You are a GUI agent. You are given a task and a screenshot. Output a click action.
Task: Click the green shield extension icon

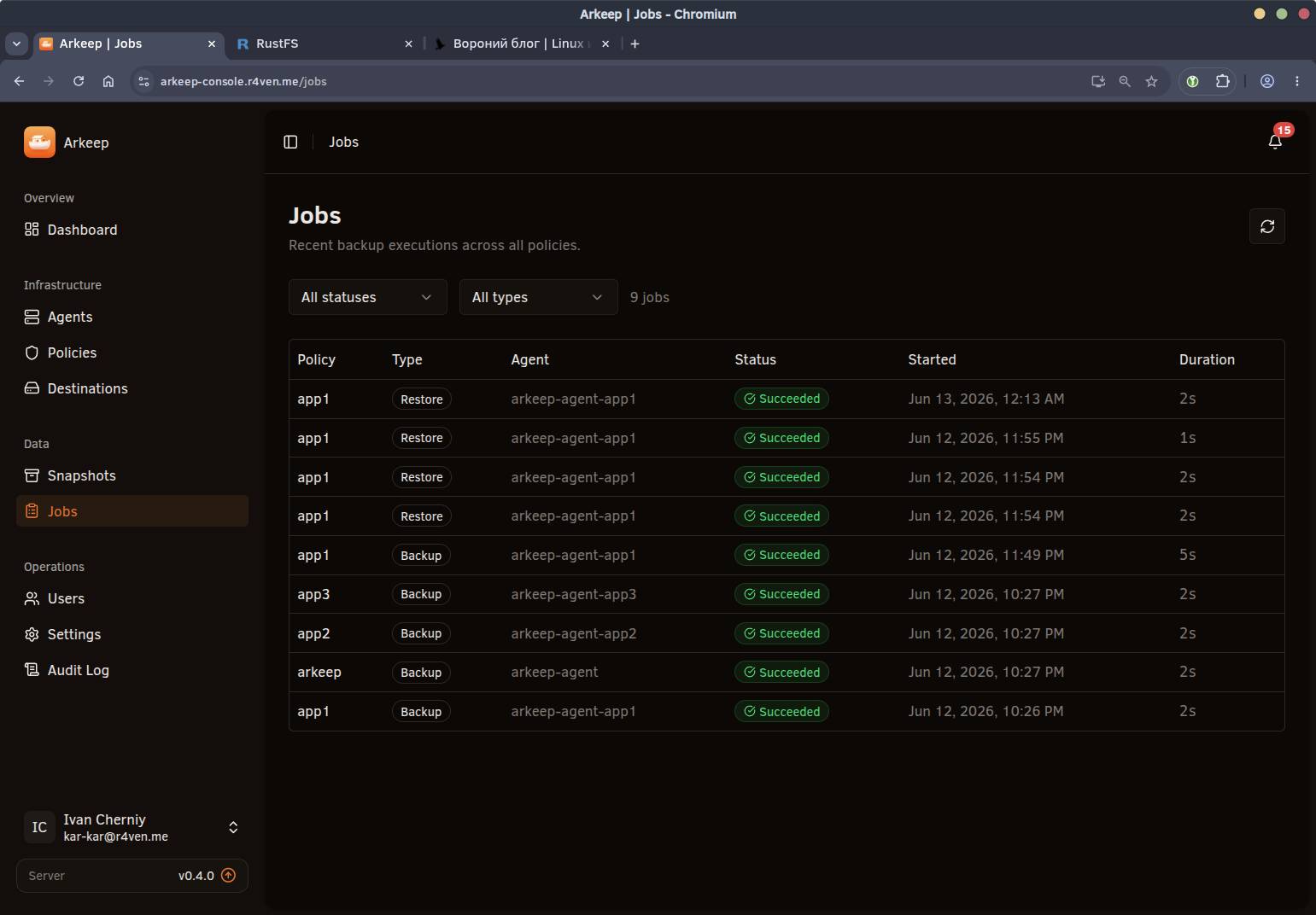(x=1193, y=81)
